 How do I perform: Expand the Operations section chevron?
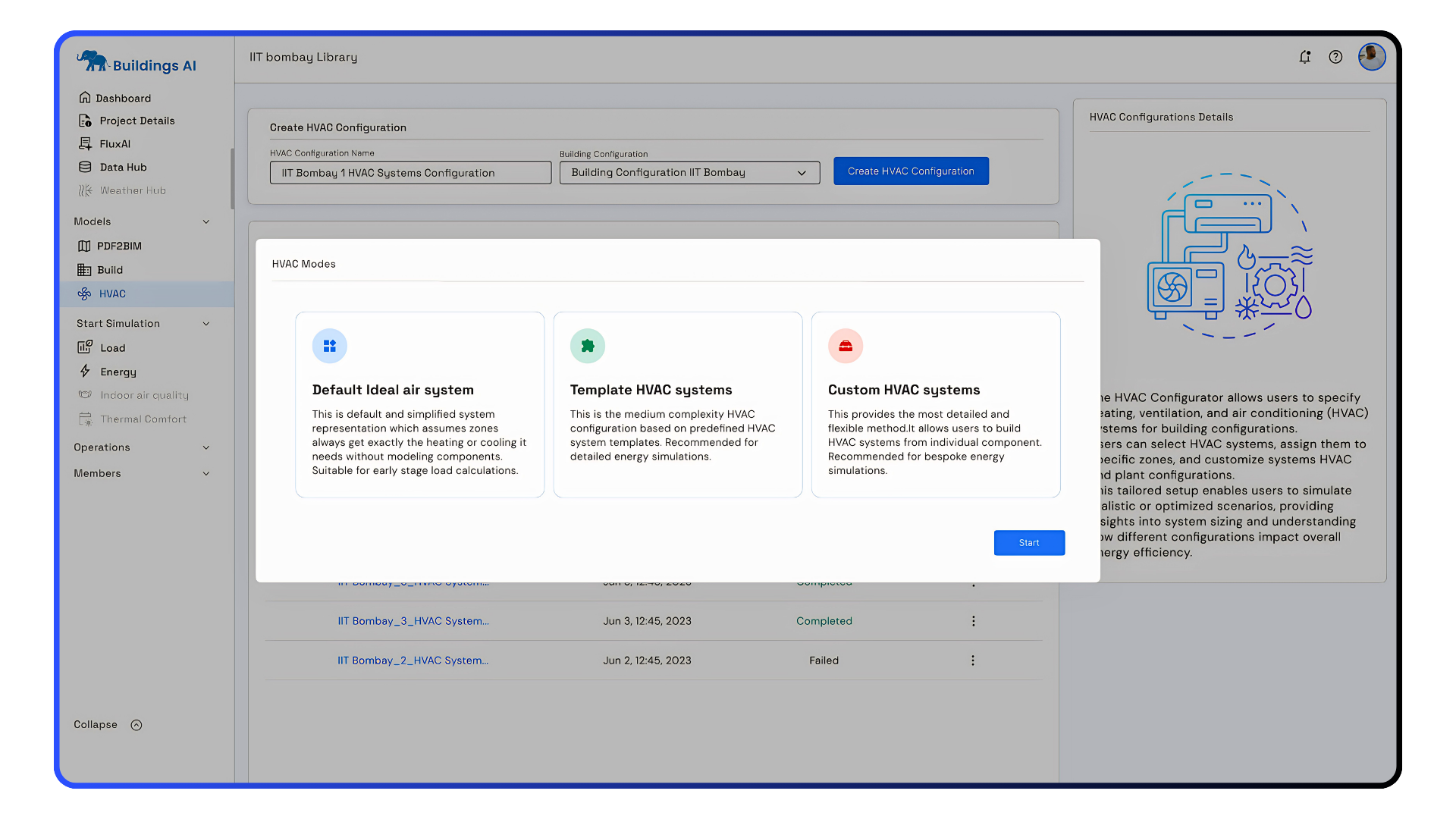(206, 447)
